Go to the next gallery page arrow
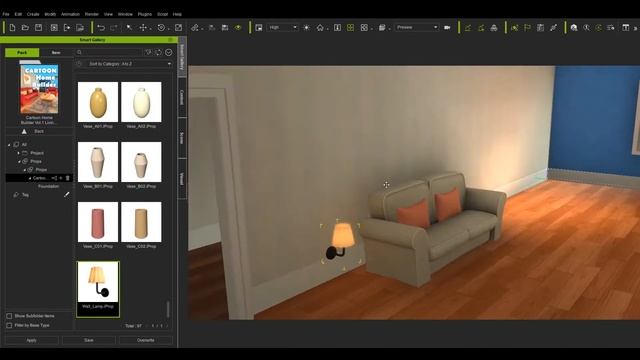 (x=167, y=326)
